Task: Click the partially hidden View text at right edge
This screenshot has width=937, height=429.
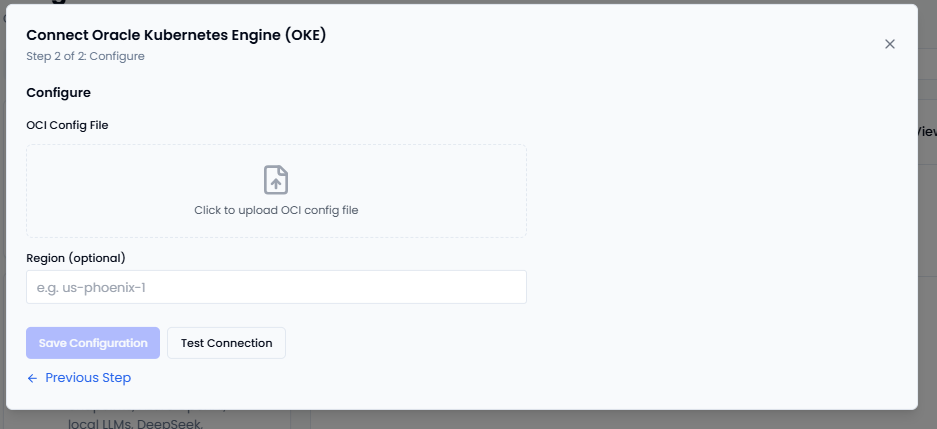Action: click(927, 131)
